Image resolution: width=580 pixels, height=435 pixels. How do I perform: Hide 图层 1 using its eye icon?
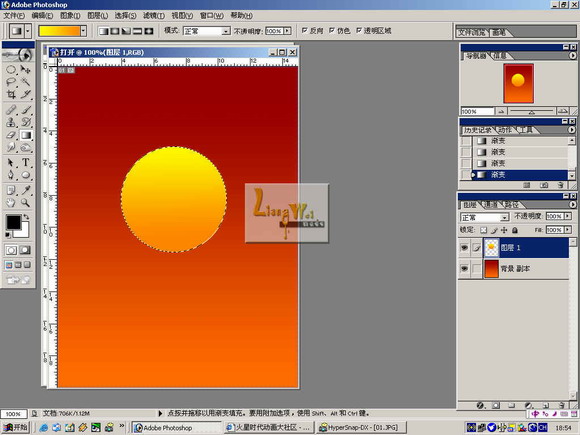click(x=464, y=247)
